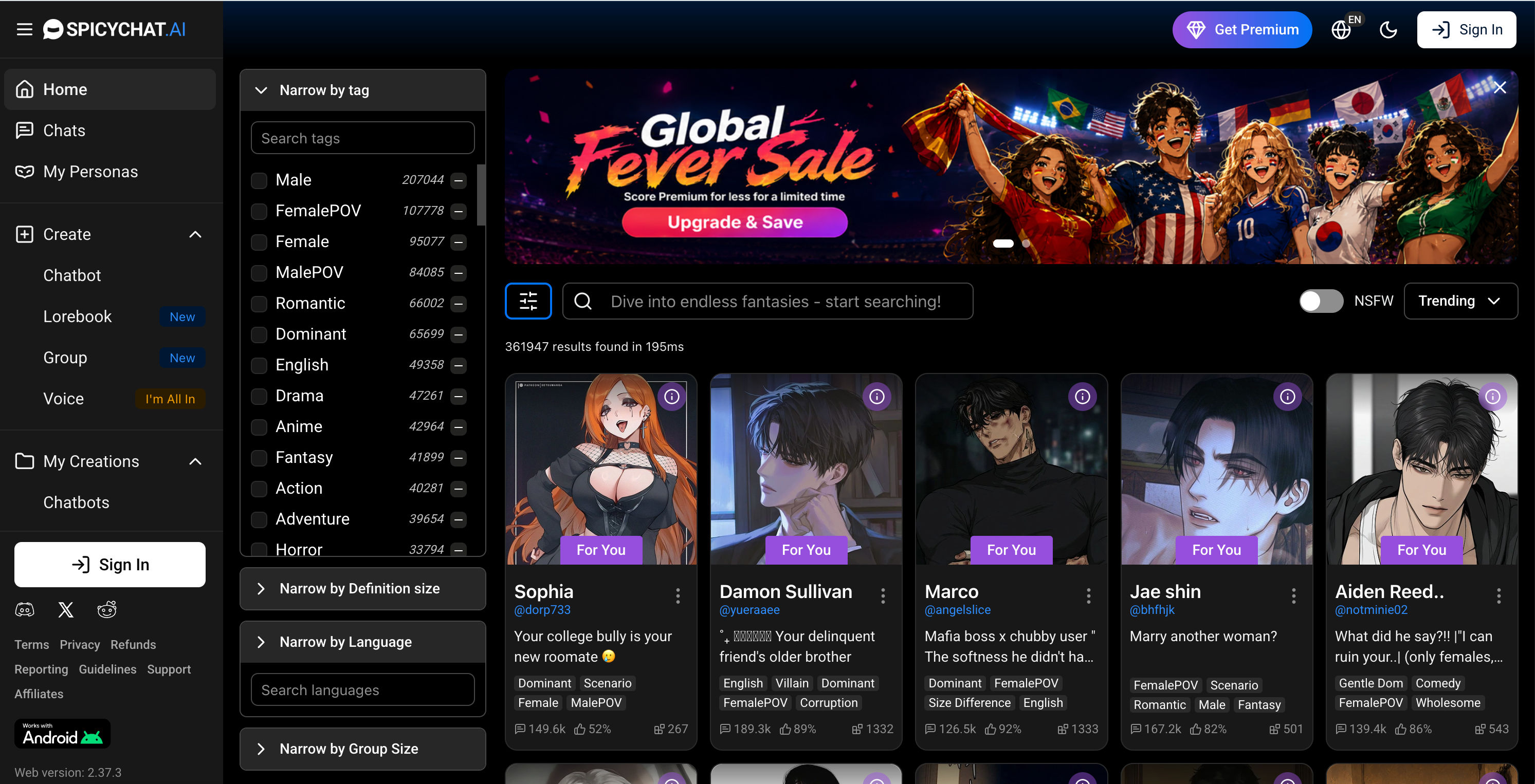Image resolution: width=1535 pixels, height=784 pixels.
Task: Click the filter sliders icon
Action: (528, 301)
